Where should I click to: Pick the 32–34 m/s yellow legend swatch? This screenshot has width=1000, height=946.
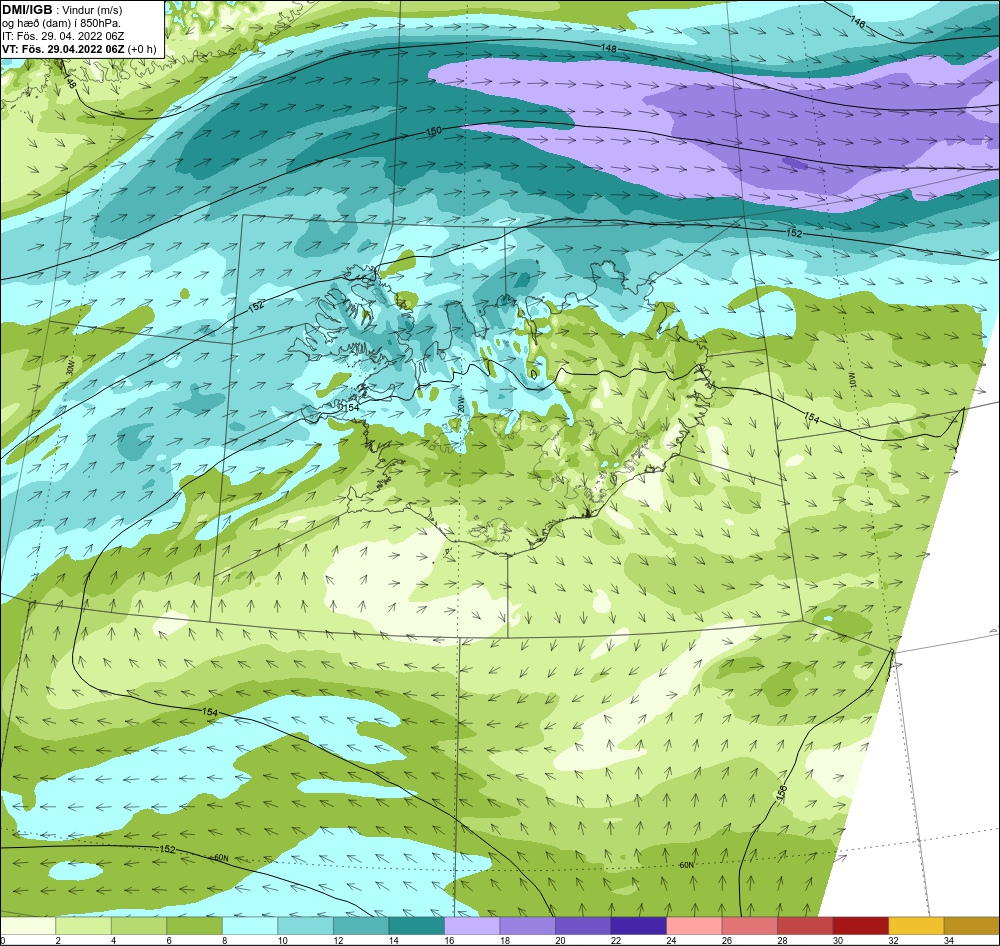point(916,925)
